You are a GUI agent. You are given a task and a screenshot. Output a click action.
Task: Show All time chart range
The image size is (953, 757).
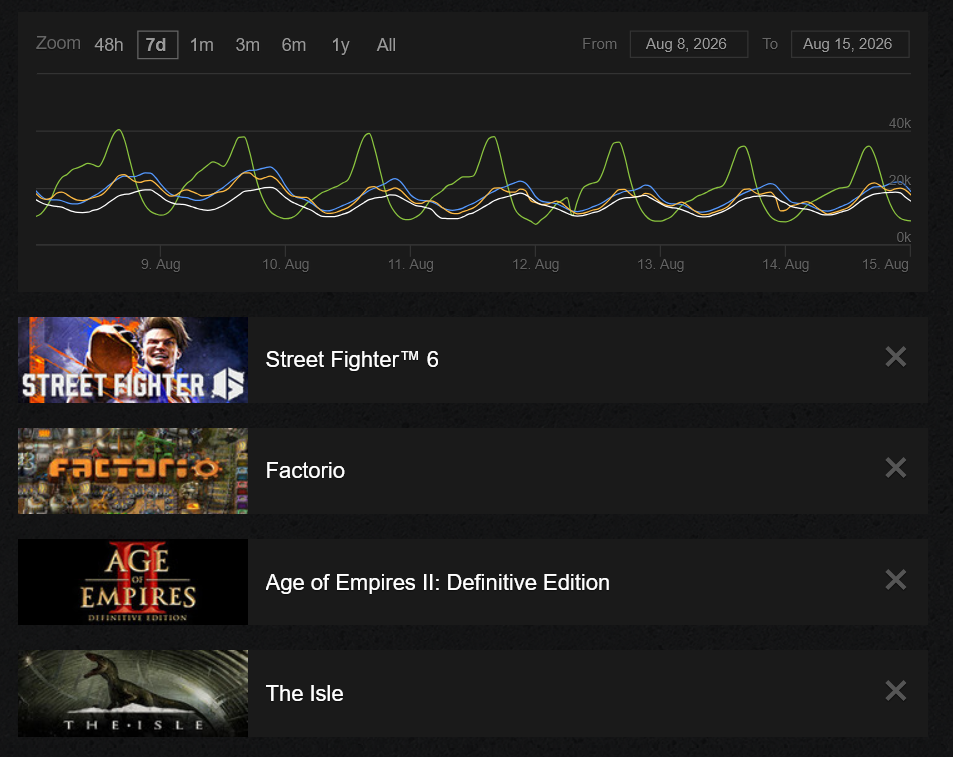(x=386, y=45)
